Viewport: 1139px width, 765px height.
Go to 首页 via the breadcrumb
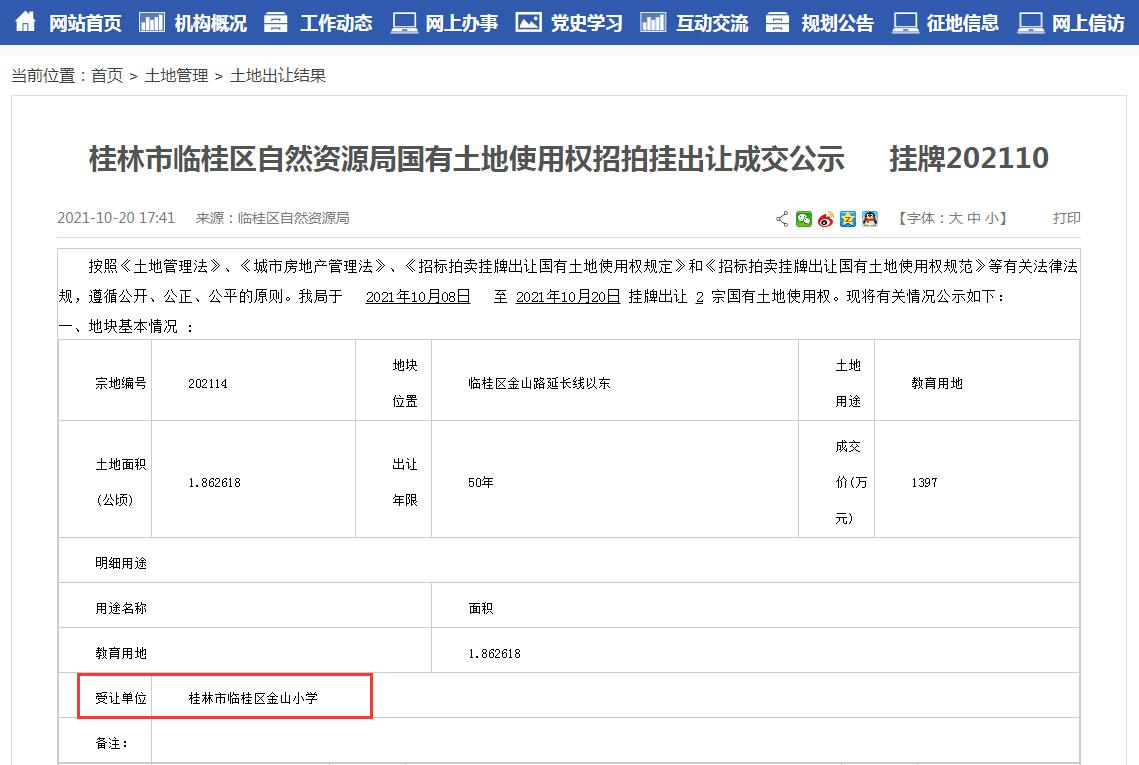point(105,74)
